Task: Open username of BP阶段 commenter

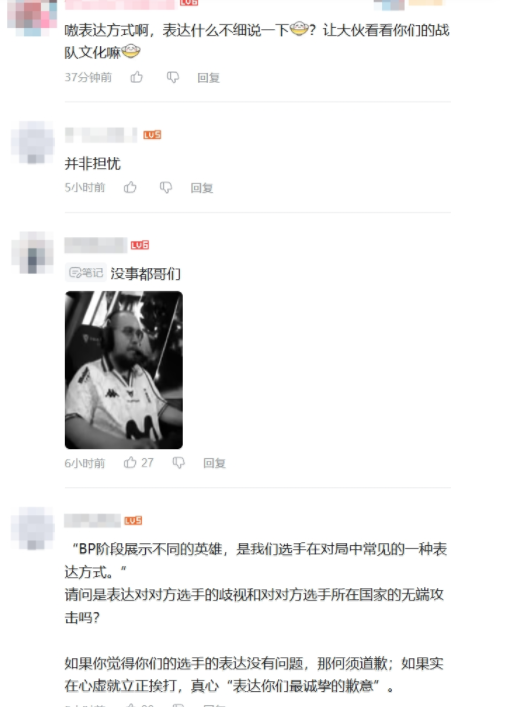Action: point(92,520)
